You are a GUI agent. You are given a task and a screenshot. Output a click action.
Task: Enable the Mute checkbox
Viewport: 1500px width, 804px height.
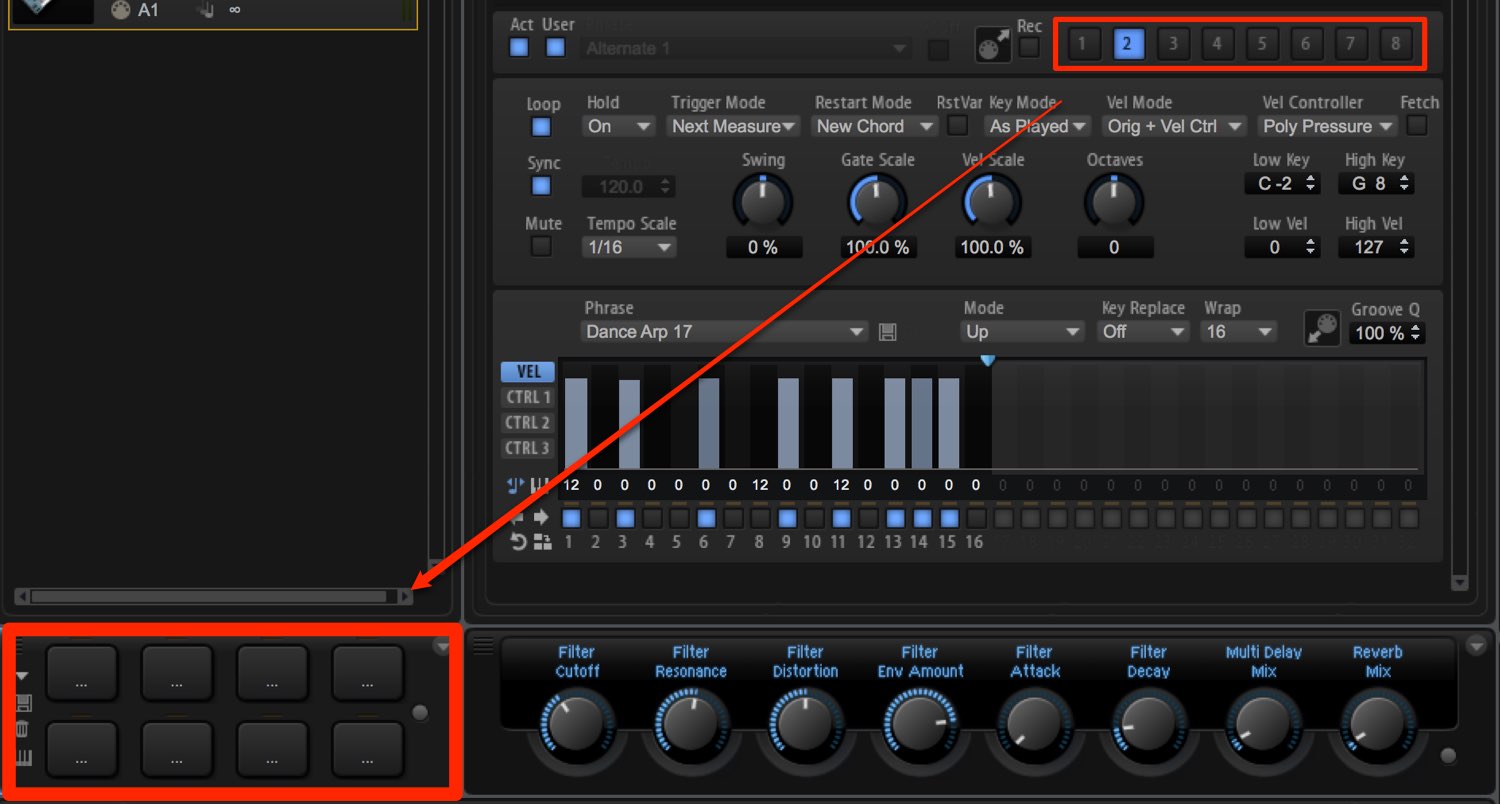point(541,246)
